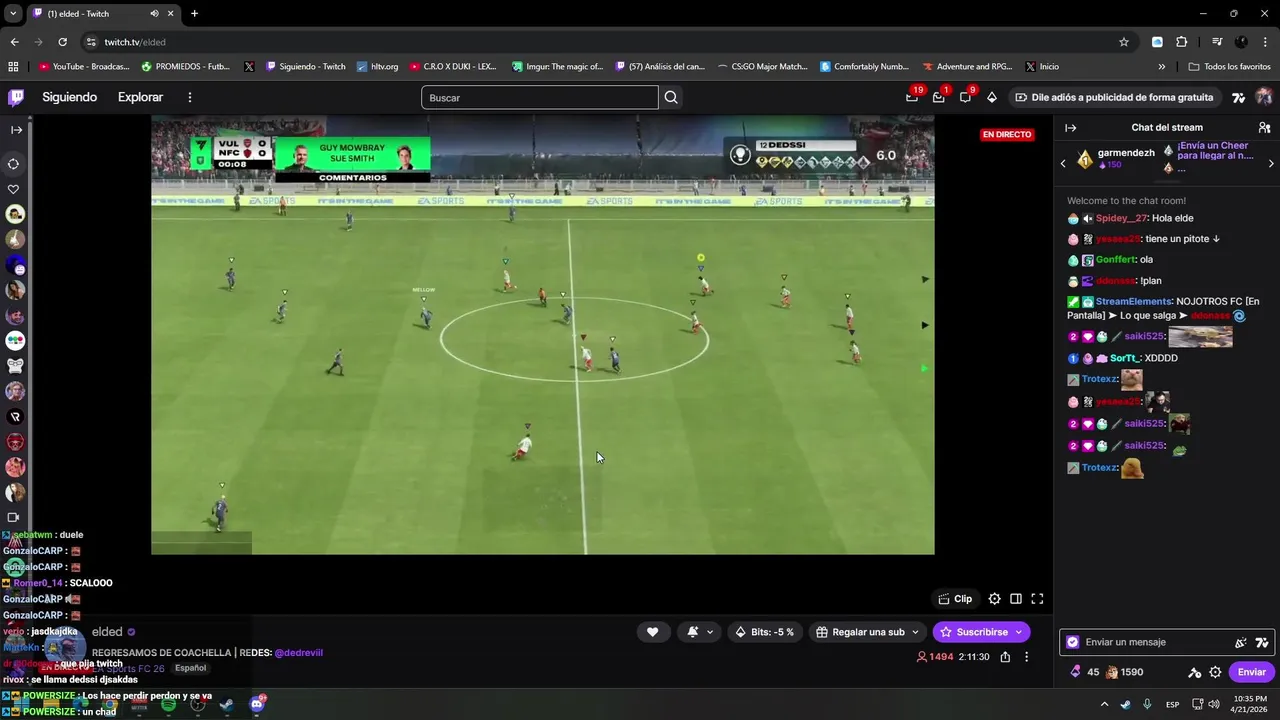Open the YouTube Broadcast bookmark
The image size is (1280, 720).
coord(84,67)
